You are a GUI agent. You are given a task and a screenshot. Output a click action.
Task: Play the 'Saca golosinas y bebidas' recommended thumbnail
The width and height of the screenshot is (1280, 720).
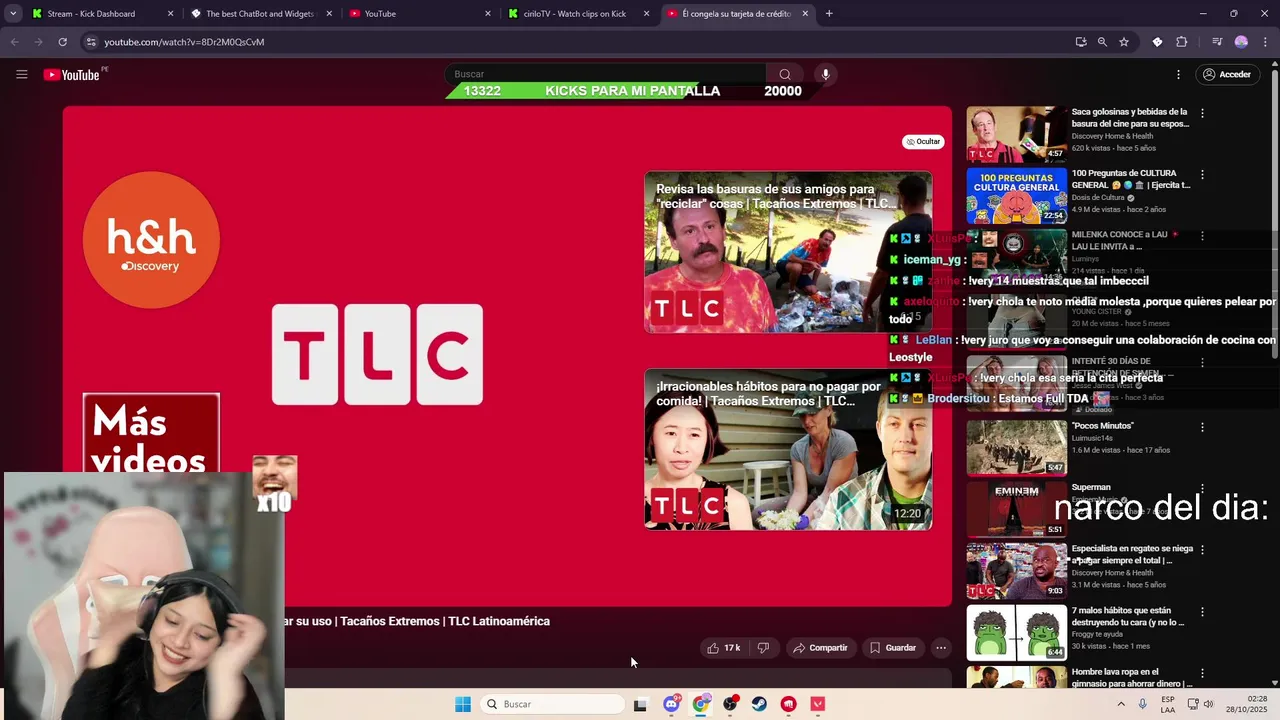pos(1016,134)
